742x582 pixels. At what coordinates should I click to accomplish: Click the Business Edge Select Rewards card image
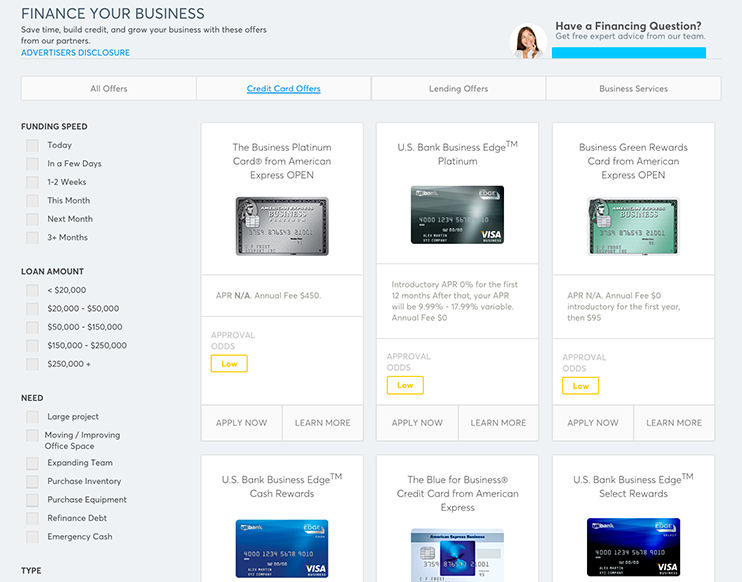coord(633,547)
